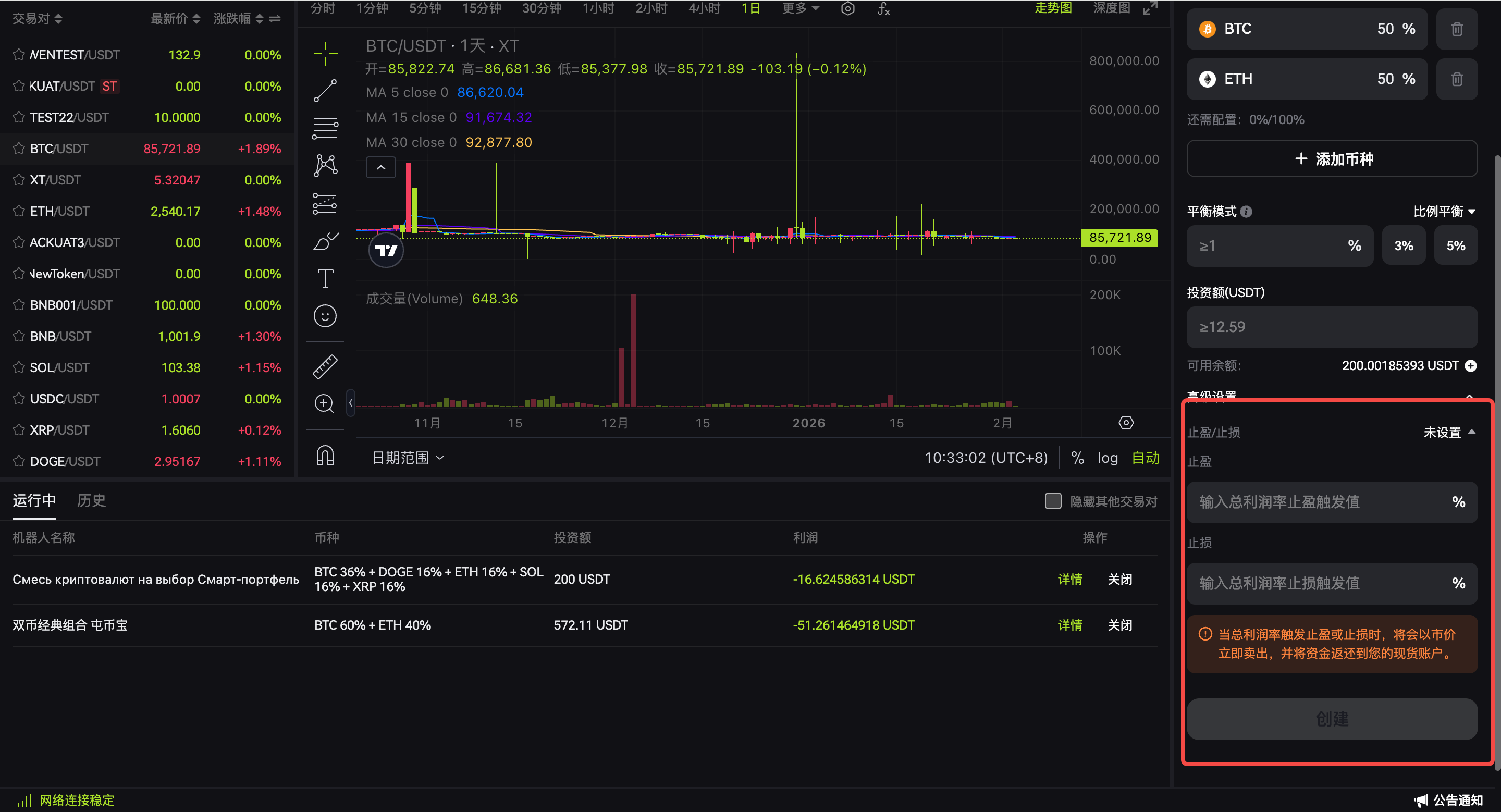The height and width of the screenshot is (812, 1501).
Task: Activate the ruler measure tool
Action: (325, 366)
